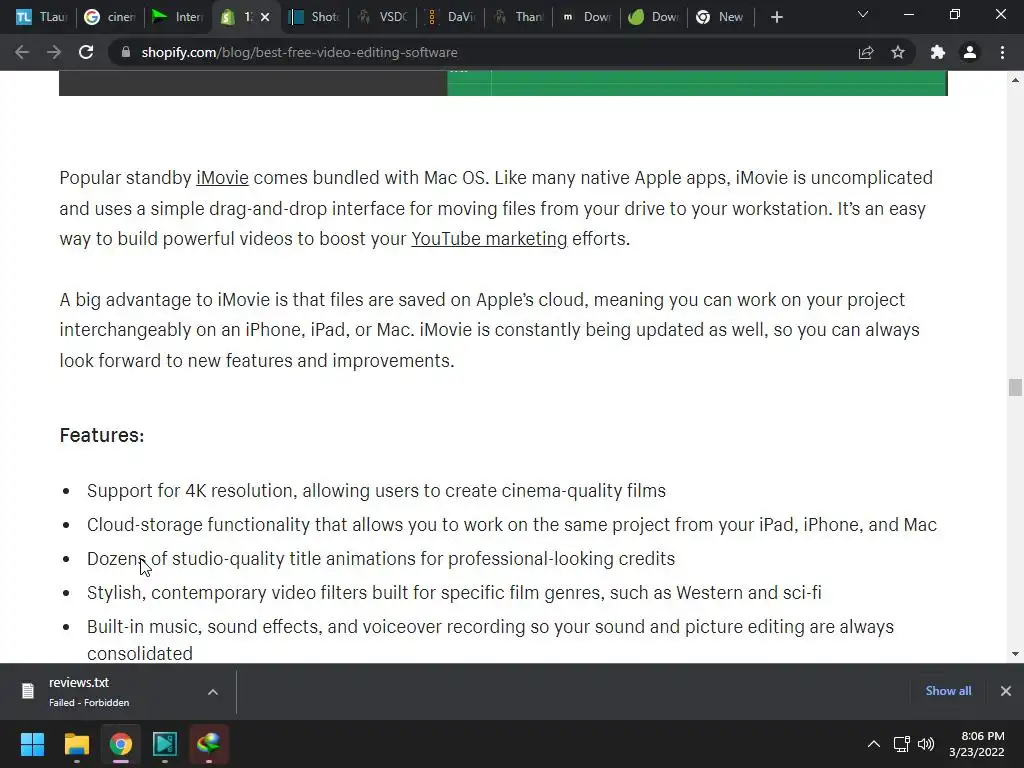This screenshot has height=768, width=1024.
Task: Open network status tray icon
Action: (902, 744)
